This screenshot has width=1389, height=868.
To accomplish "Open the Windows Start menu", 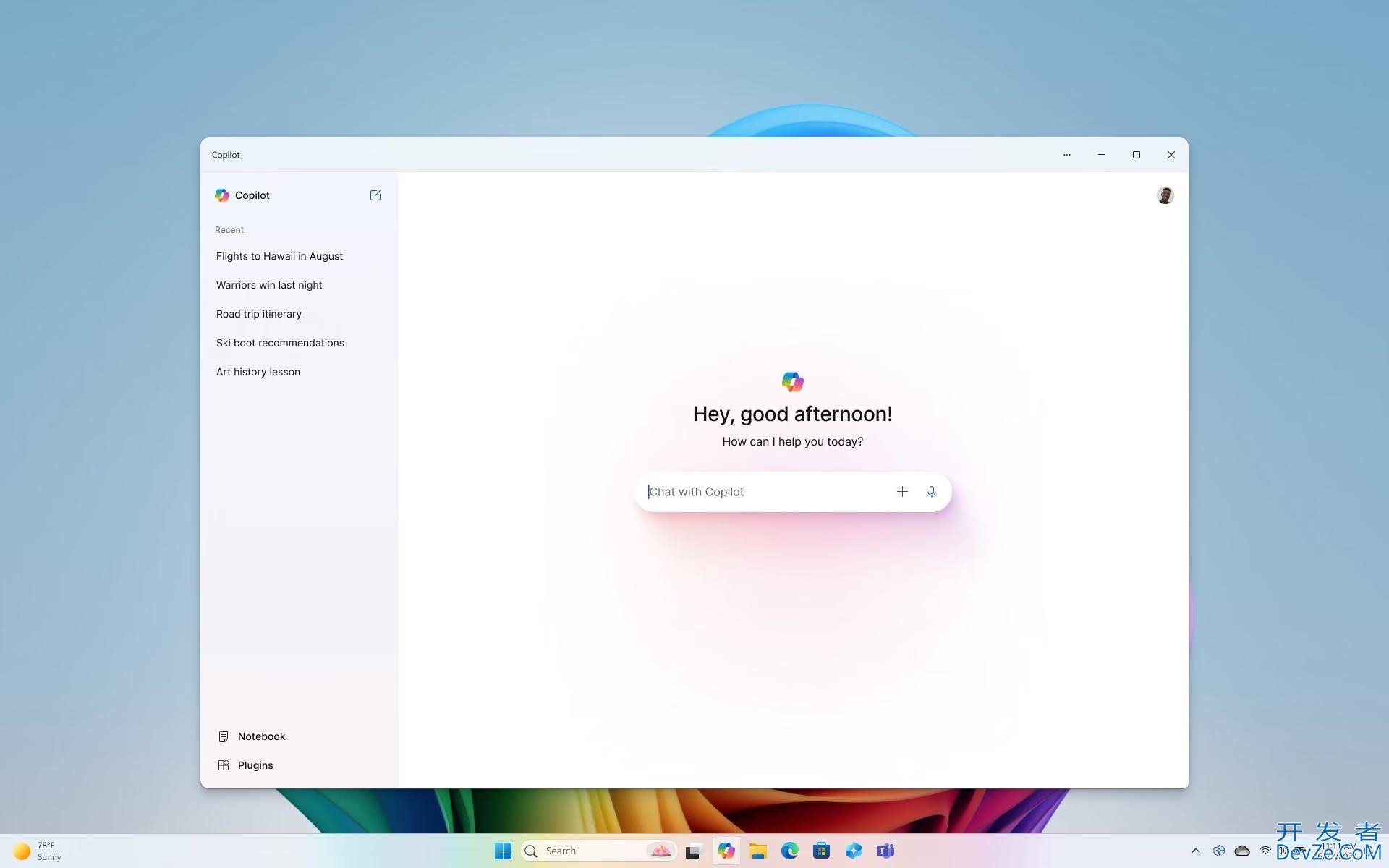I will tap(503, 851).
